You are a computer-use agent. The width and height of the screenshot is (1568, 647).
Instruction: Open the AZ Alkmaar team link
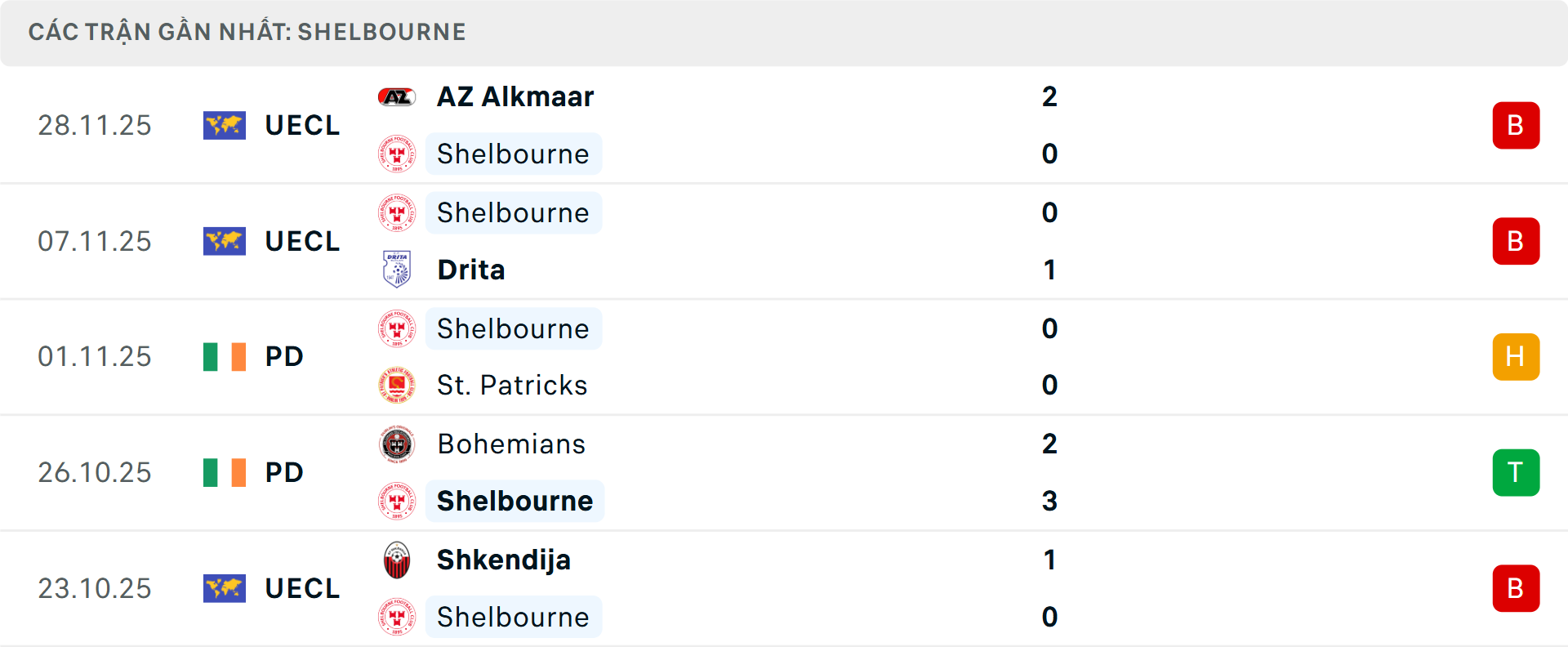515,97
